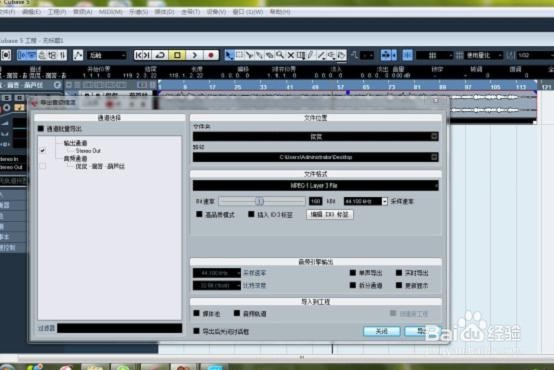Select the Color tool
The image size is (554, 370).
coord(341,55)
